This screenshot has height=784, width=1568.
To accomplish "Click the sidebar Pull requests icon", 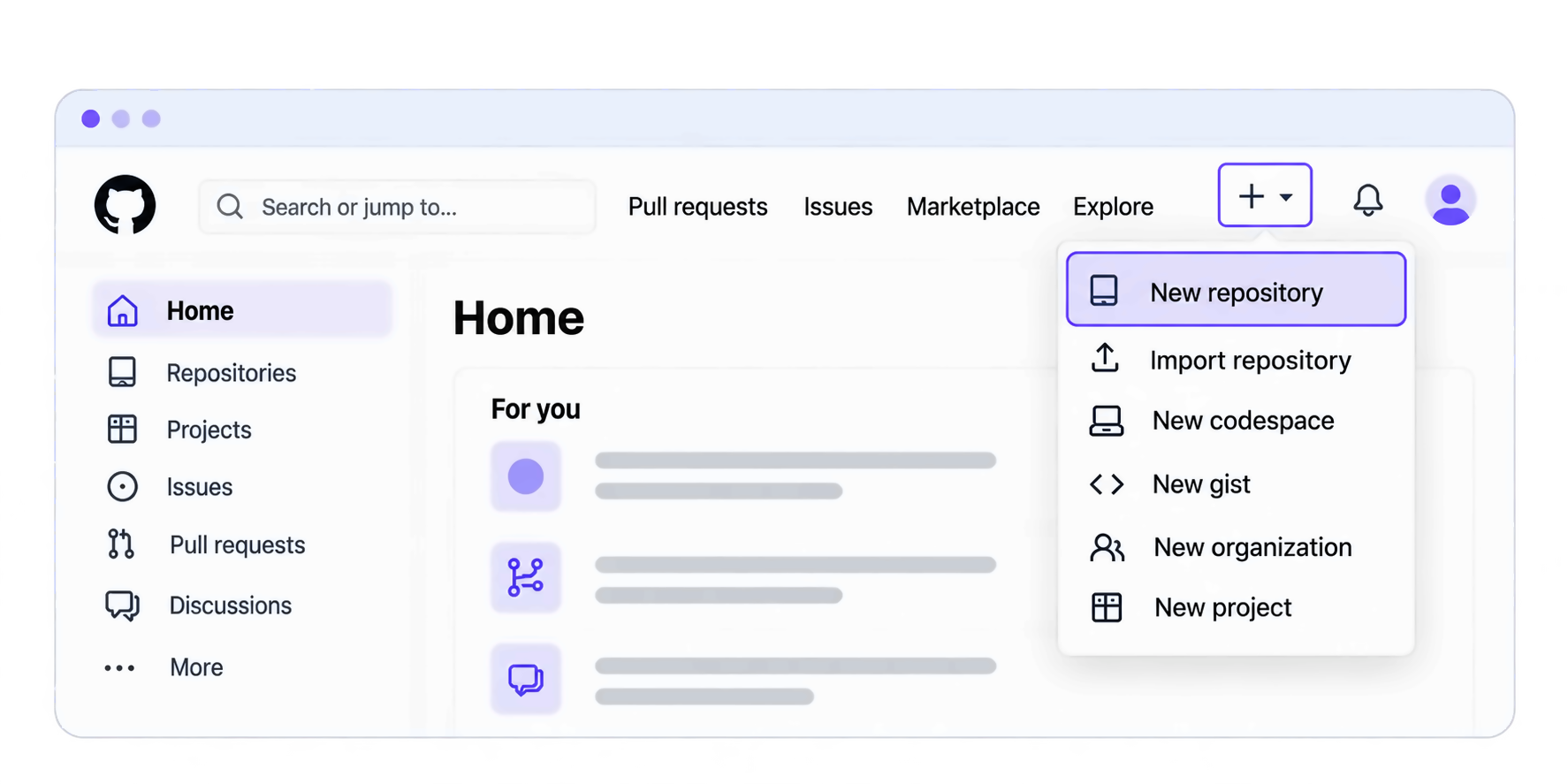I will (121, 544).
